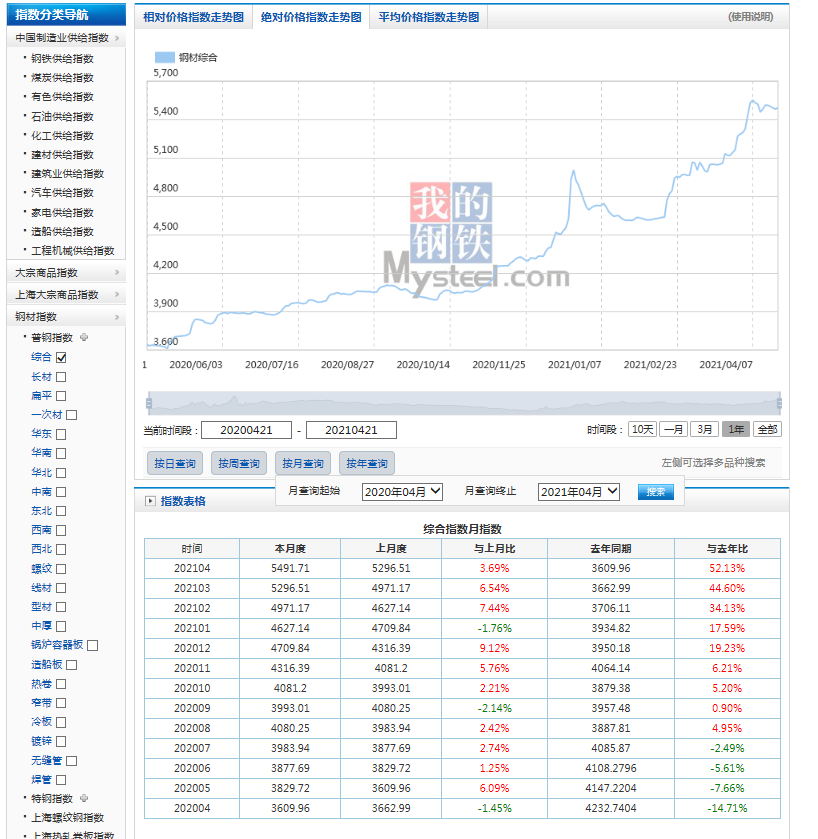818x839 pixels.
Task: Click the start date field 20200421
Action: point(245,430)
